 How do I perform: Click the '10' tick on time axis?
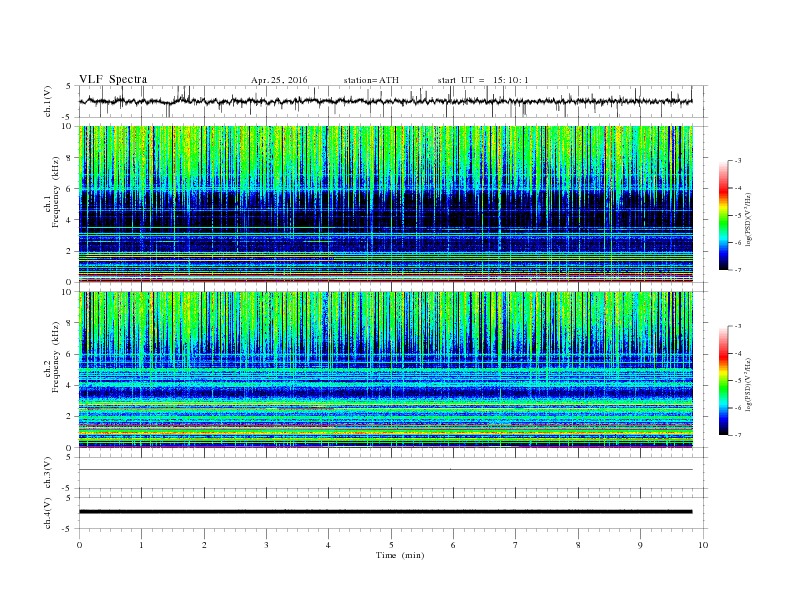[x=703, y=545]
